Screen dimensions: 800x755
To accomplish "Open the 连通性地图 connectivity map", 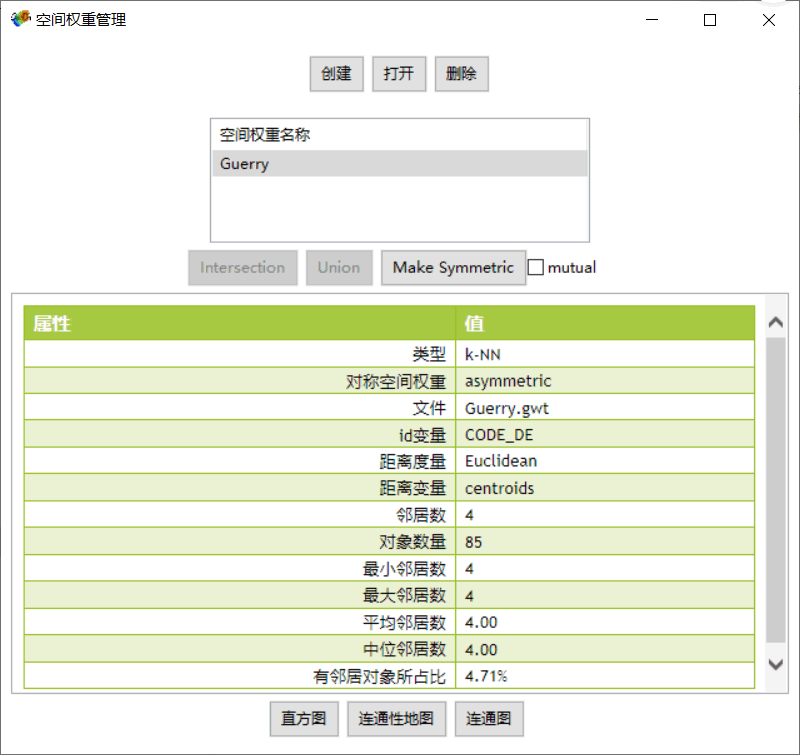I will [396, 719].
